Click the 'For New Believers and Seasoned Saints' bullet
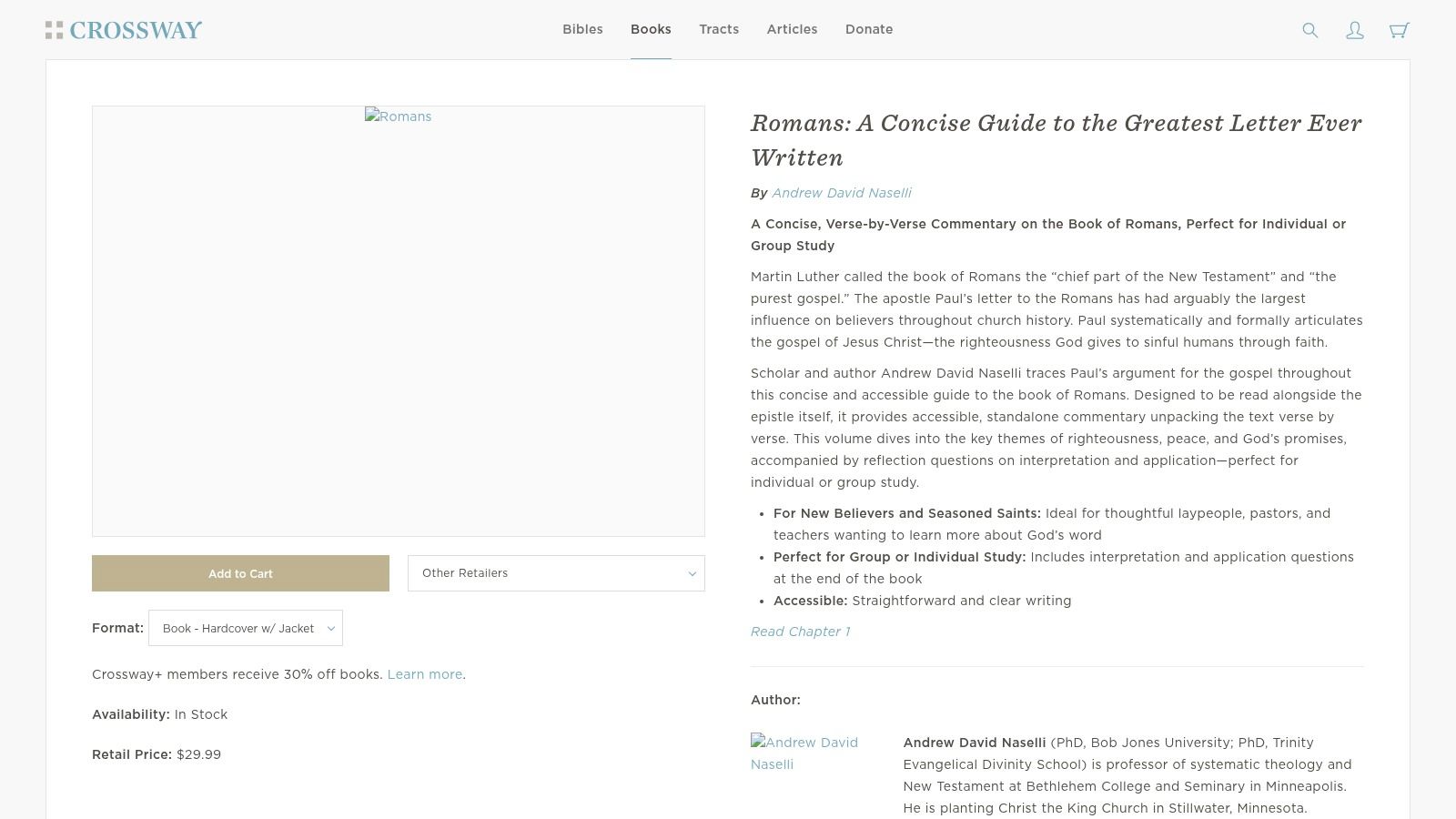 (x=1052, y=524)
